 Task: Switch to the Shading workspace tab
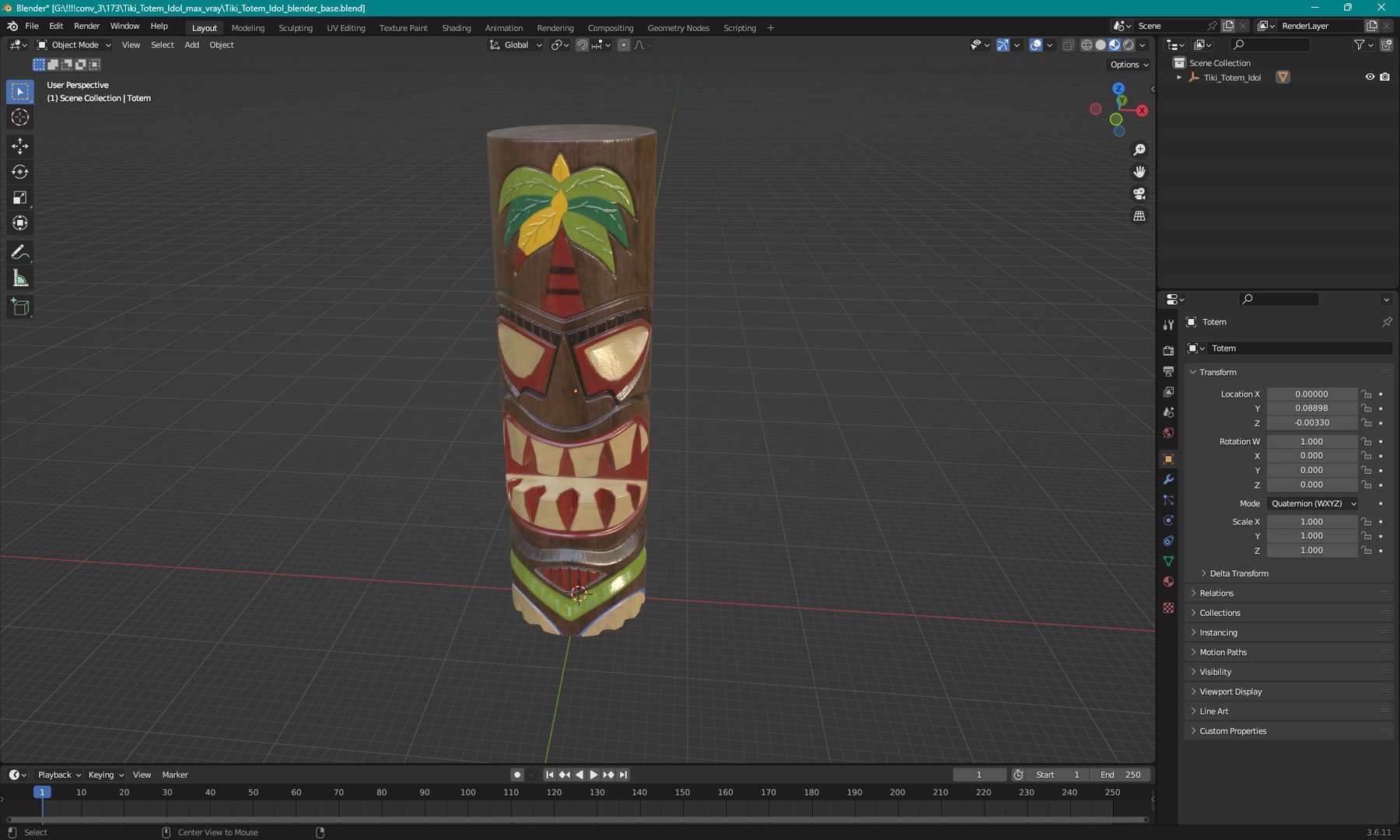[457, 28]
